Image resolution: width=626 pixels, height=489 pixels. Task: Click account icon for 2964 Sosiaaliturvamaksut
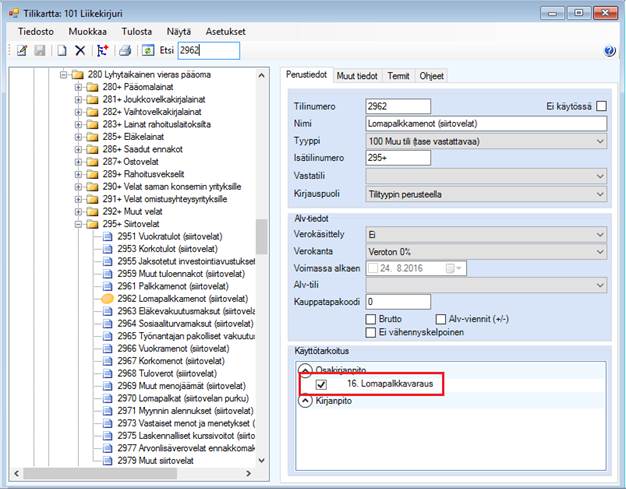coord(107,324)
